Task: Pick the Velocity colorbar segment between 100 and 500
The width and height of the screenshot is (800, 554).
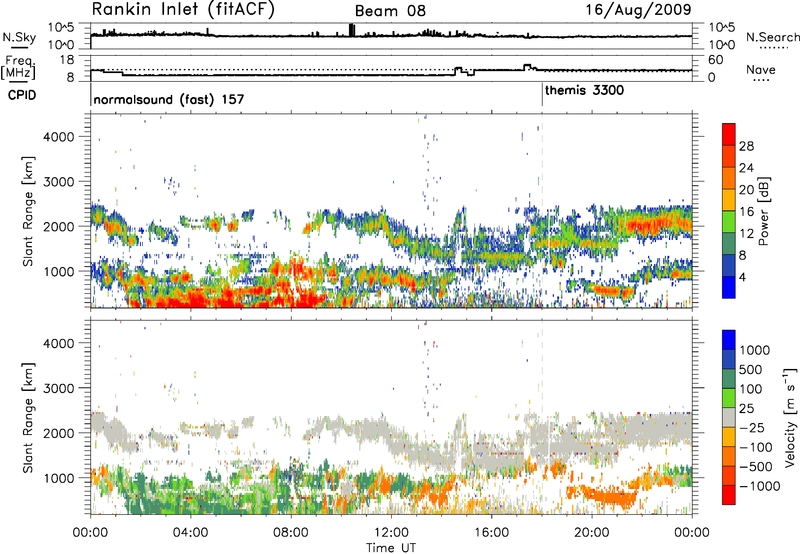Action: pyautogui.click(x=729, y=379)
